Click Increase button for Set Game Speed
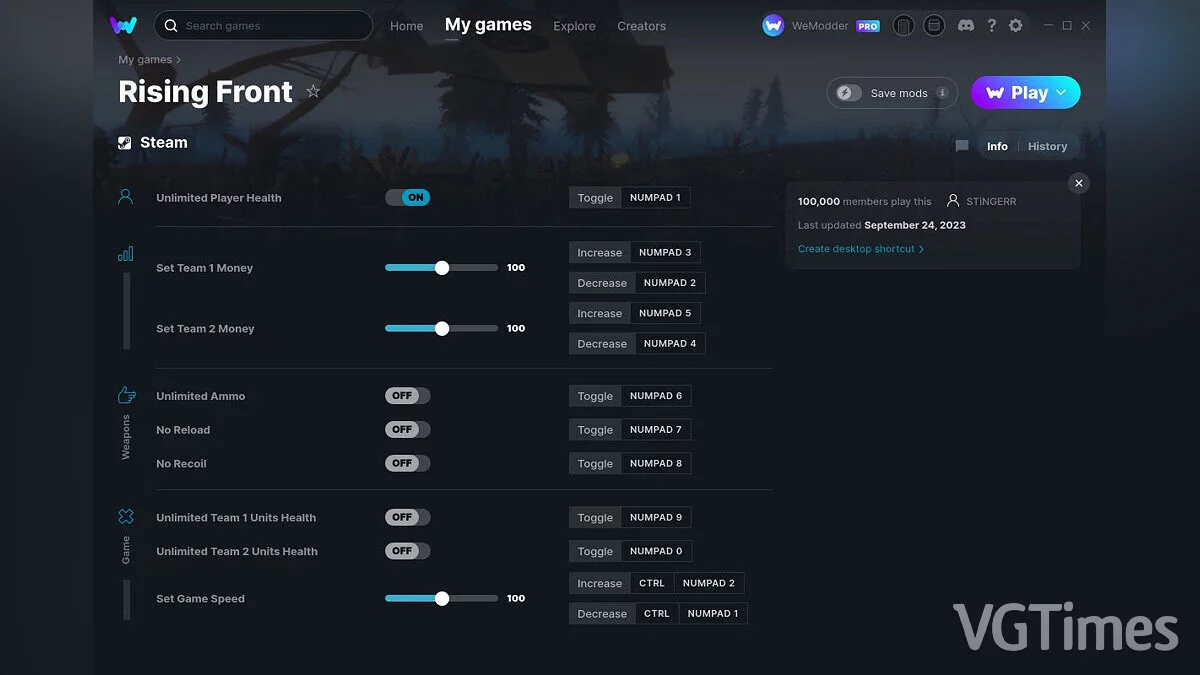 pyautogui.click(x=600, y=584)
